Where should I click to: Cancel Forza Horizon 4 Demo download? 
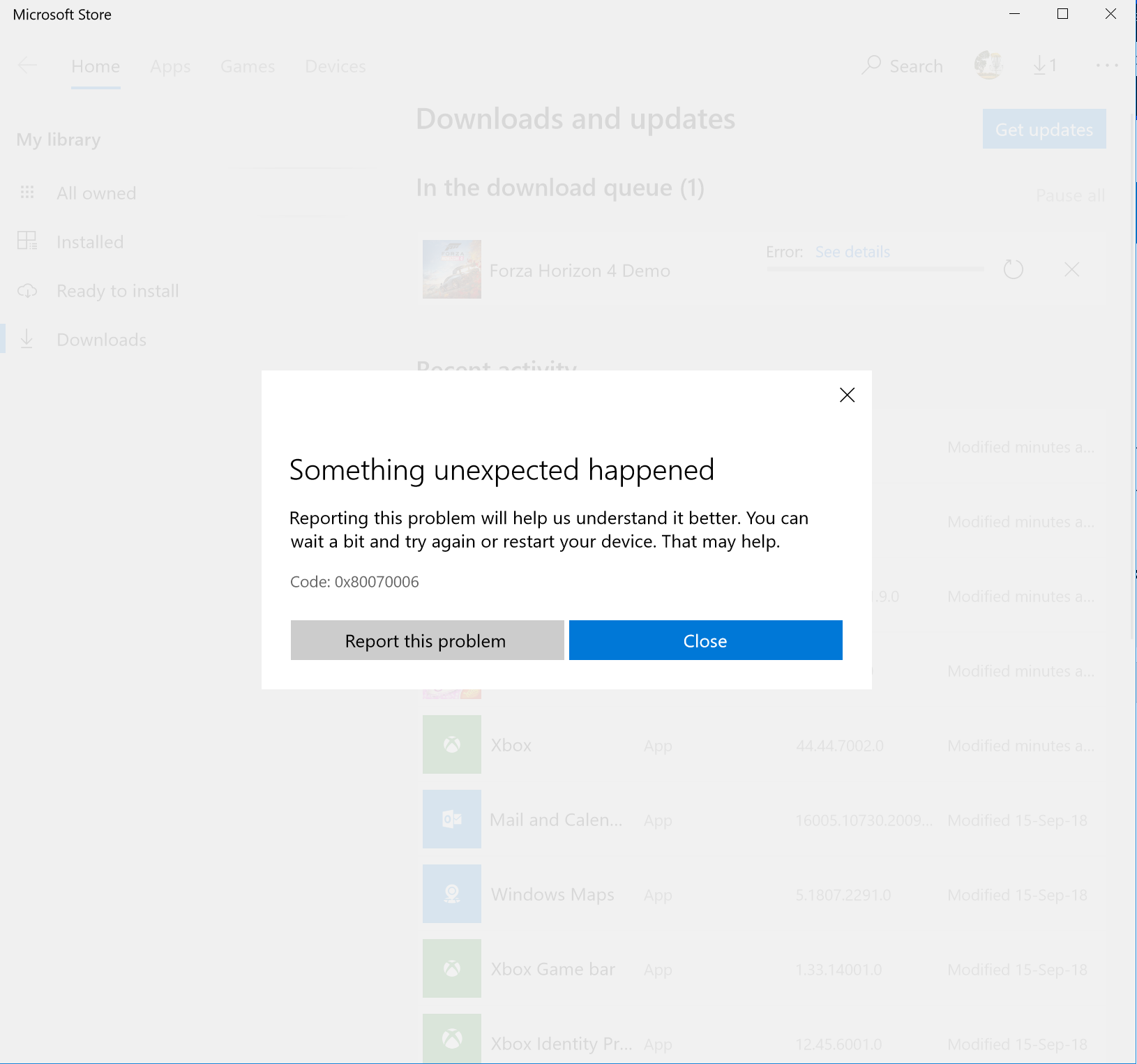point(1072,269)
